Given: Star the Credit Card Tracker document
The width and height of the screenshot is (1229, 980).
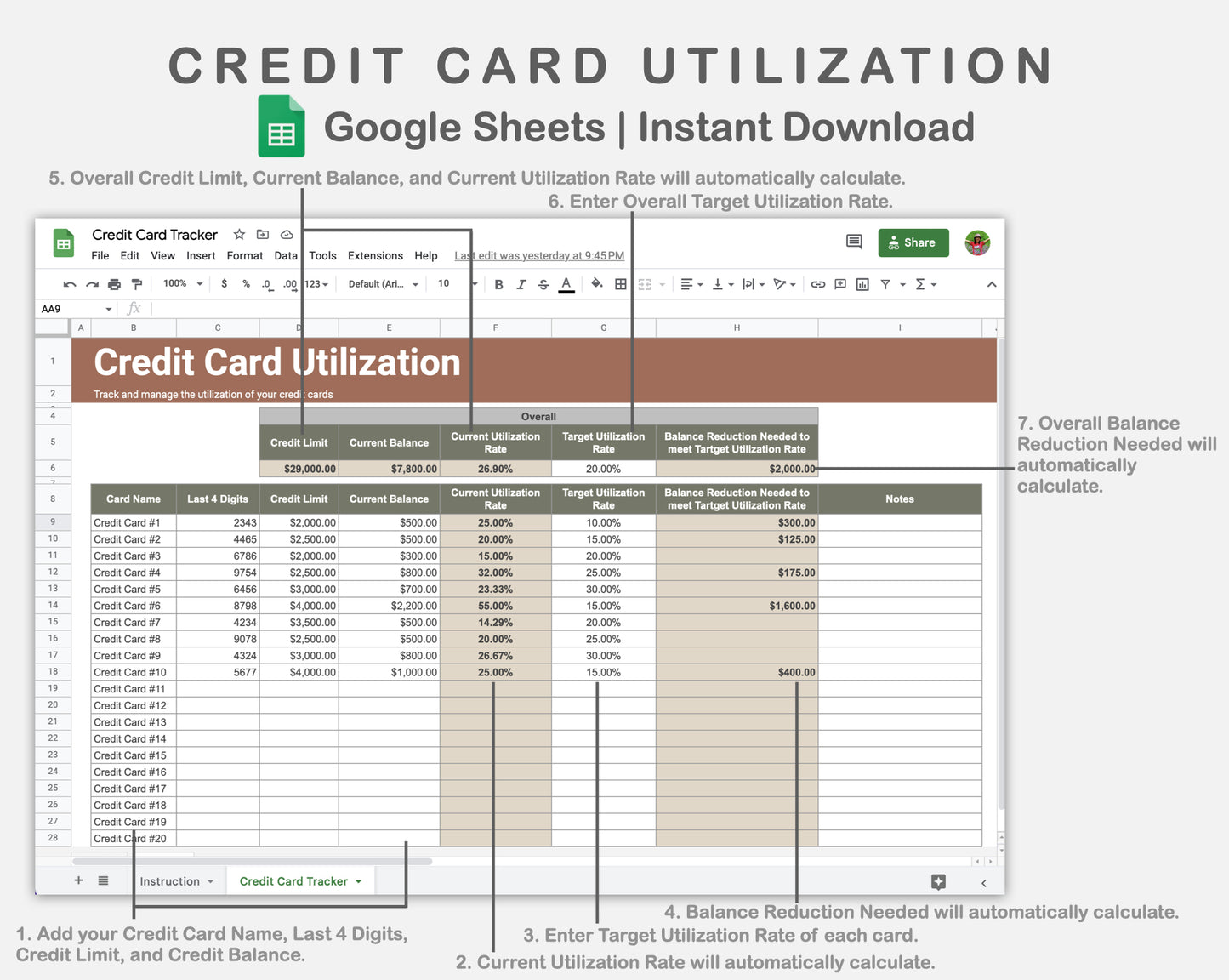Looking at the screenshot, I should (x=239, y=235).
